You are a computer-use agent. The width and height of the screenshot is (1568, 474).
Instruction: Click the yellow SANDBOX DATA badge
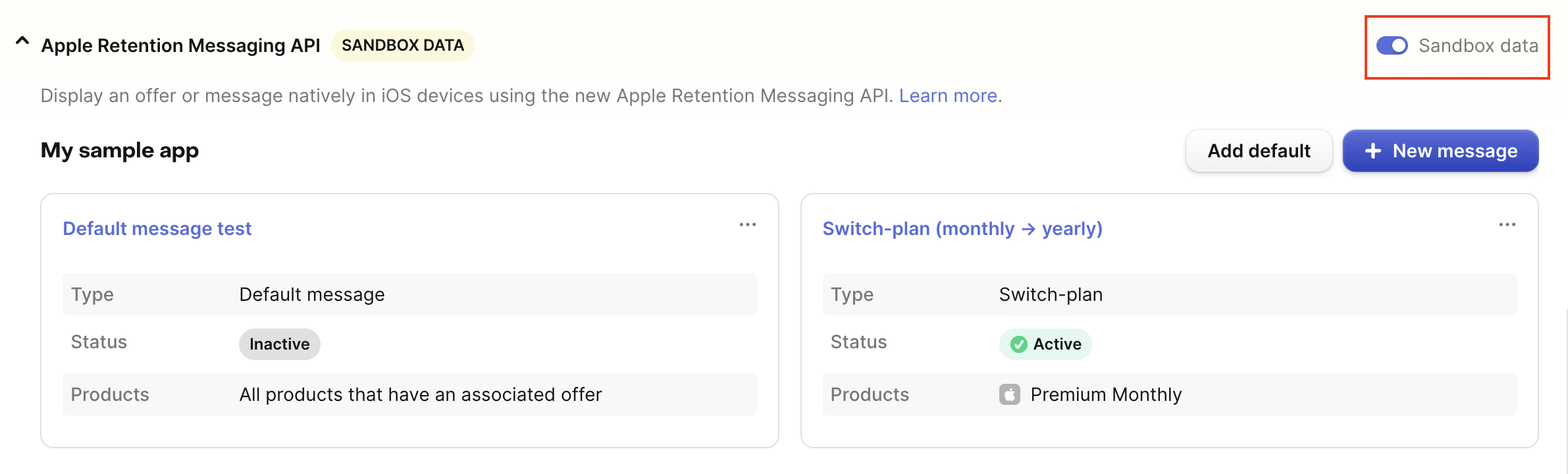(x=403, y=45)
